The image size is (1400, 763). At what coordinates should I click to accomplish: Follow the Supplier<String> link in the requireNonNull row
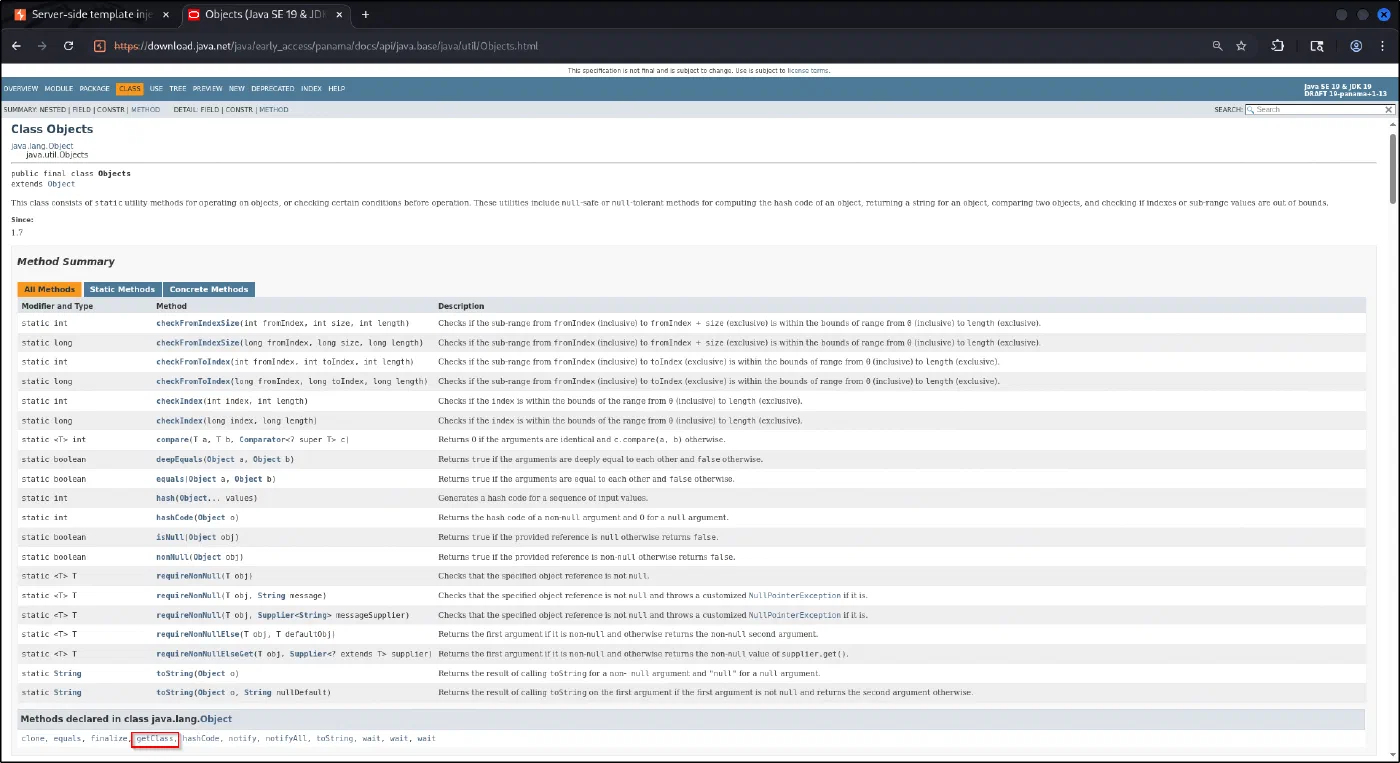click(x=296, y=615)
